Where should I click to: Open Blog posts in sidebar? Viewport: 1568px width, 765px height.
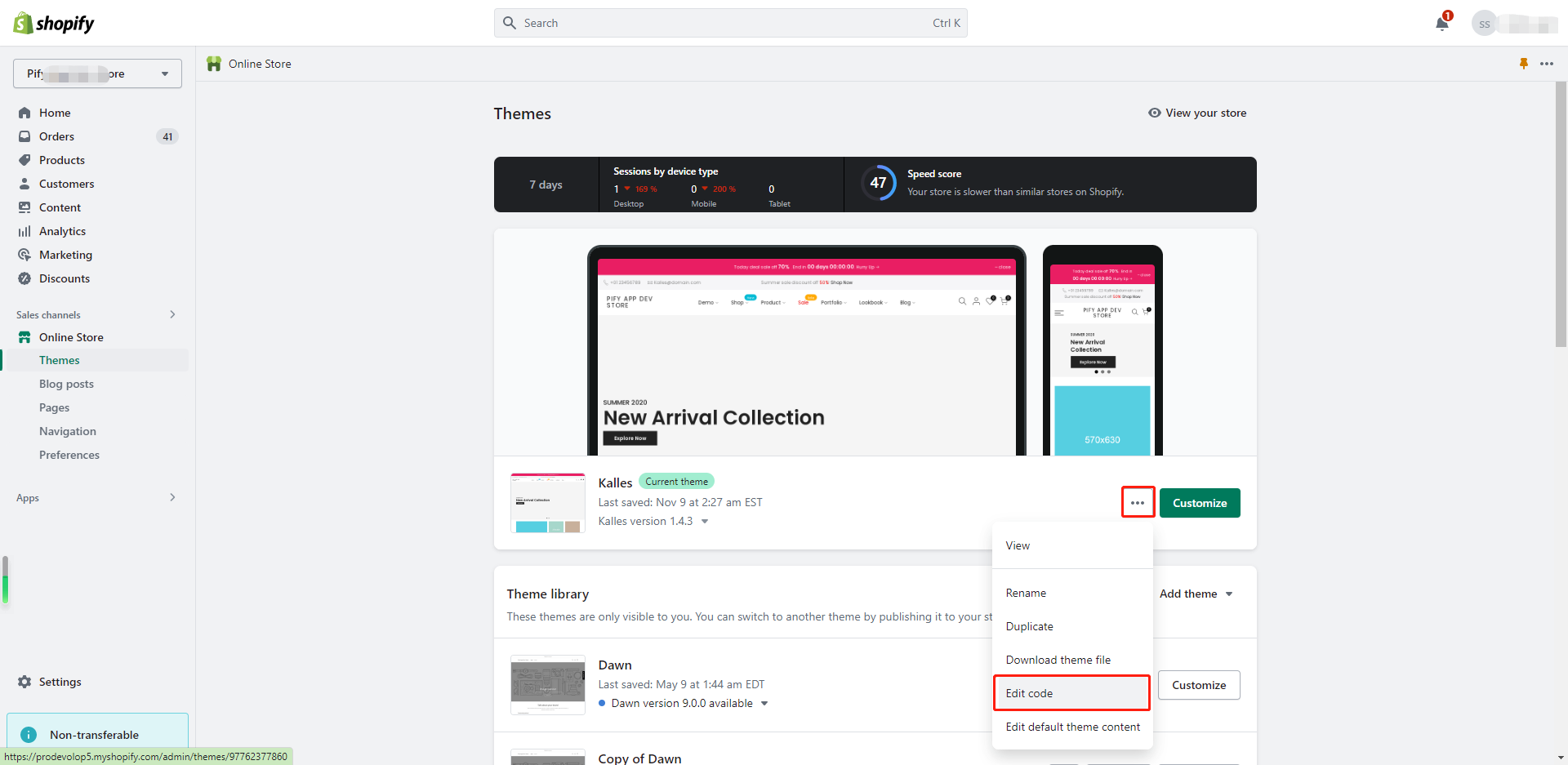point(66,384)
